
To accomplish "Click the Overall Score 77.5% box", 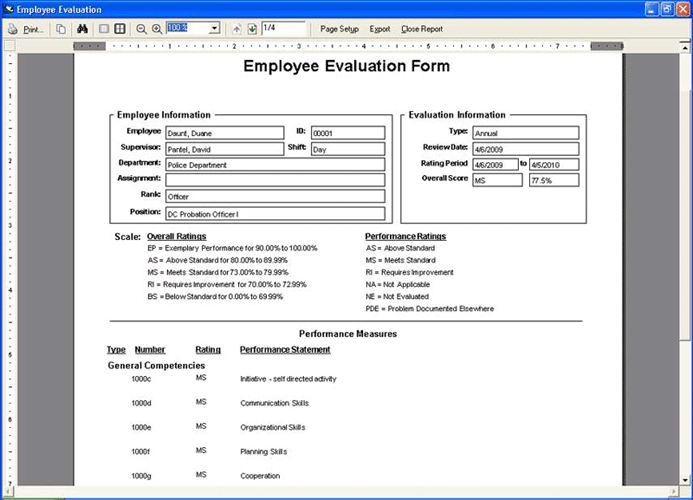I will coord(554,181).
